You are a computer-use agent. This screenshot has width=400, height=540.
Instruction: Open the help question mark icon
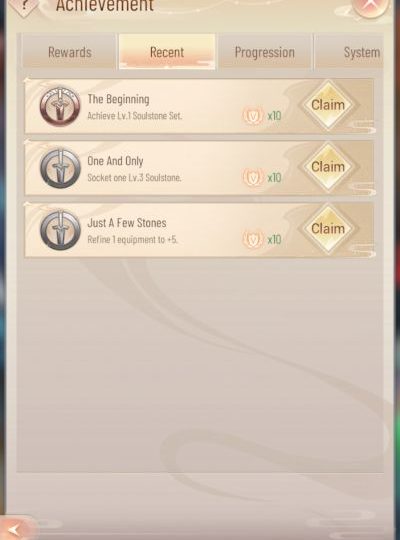[23, 5]
